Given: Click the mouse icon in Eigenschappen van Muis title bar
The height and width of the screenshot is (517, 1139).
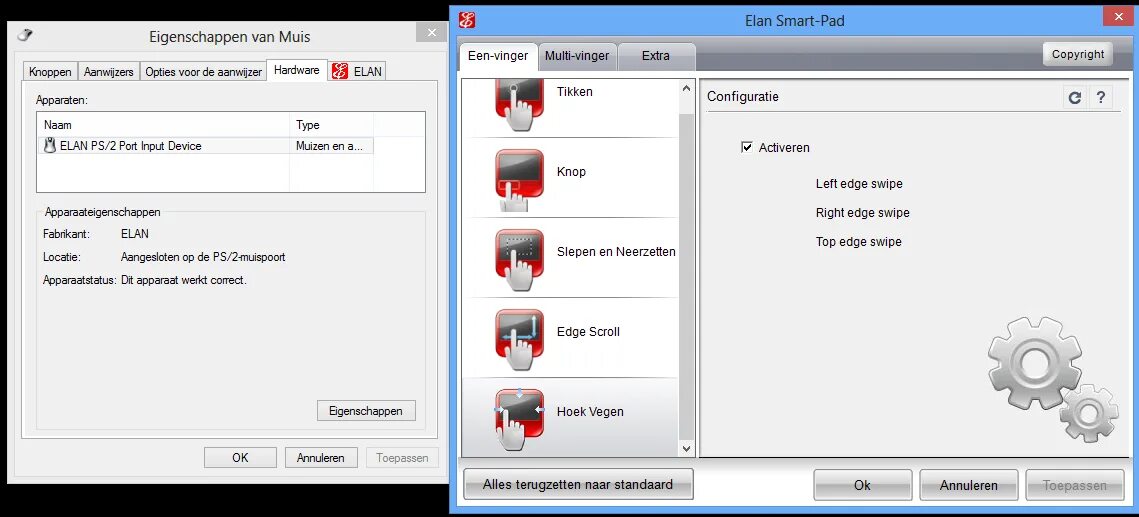Looking at the screenshot, I should click(x=25, y=35).
